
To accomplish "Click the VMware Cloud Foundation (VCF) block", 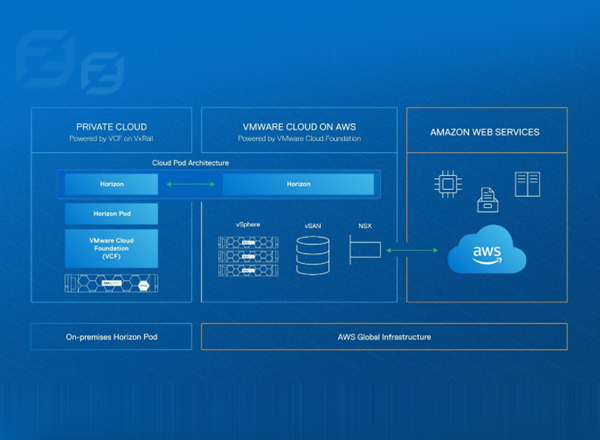I will pos(111,248).
